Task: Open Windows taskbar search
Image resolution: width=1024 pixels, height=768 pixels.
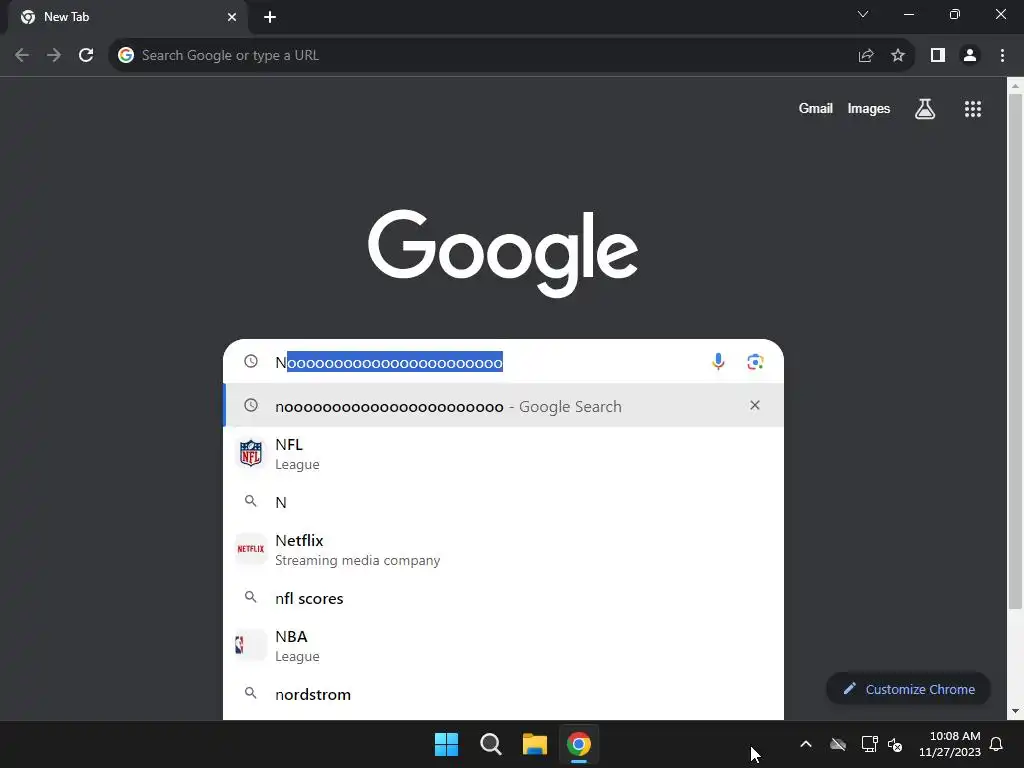Action: [x=490, y=744]
